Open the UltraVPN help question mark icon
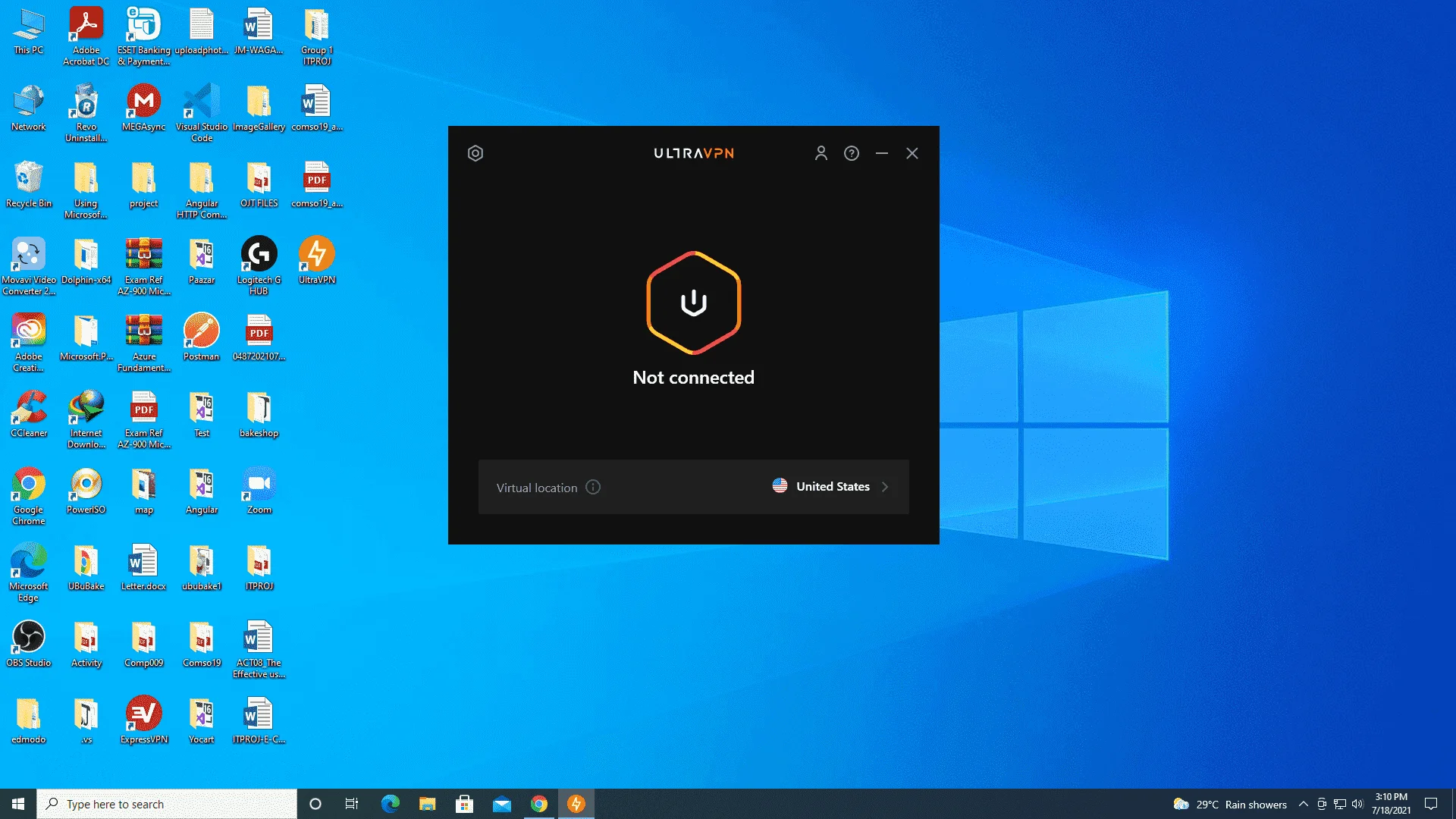Image resolution: width=1456 pixels, height=819 pixels. coord(852,153)
